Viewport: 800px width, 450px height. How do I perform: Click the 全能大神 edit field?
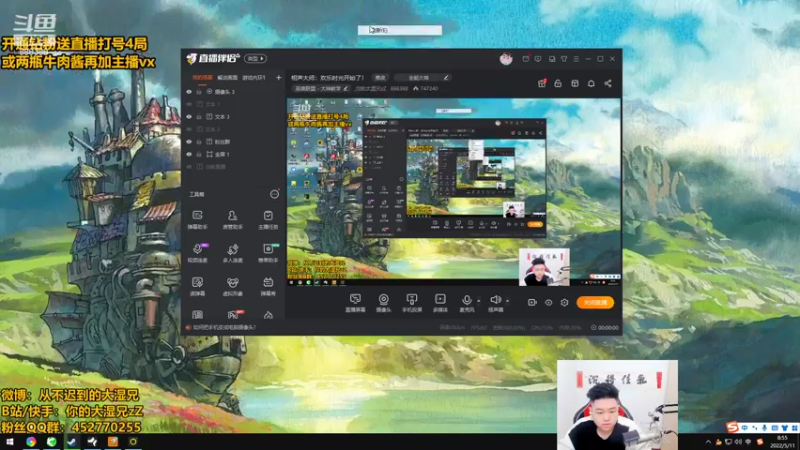pos(422,78)
